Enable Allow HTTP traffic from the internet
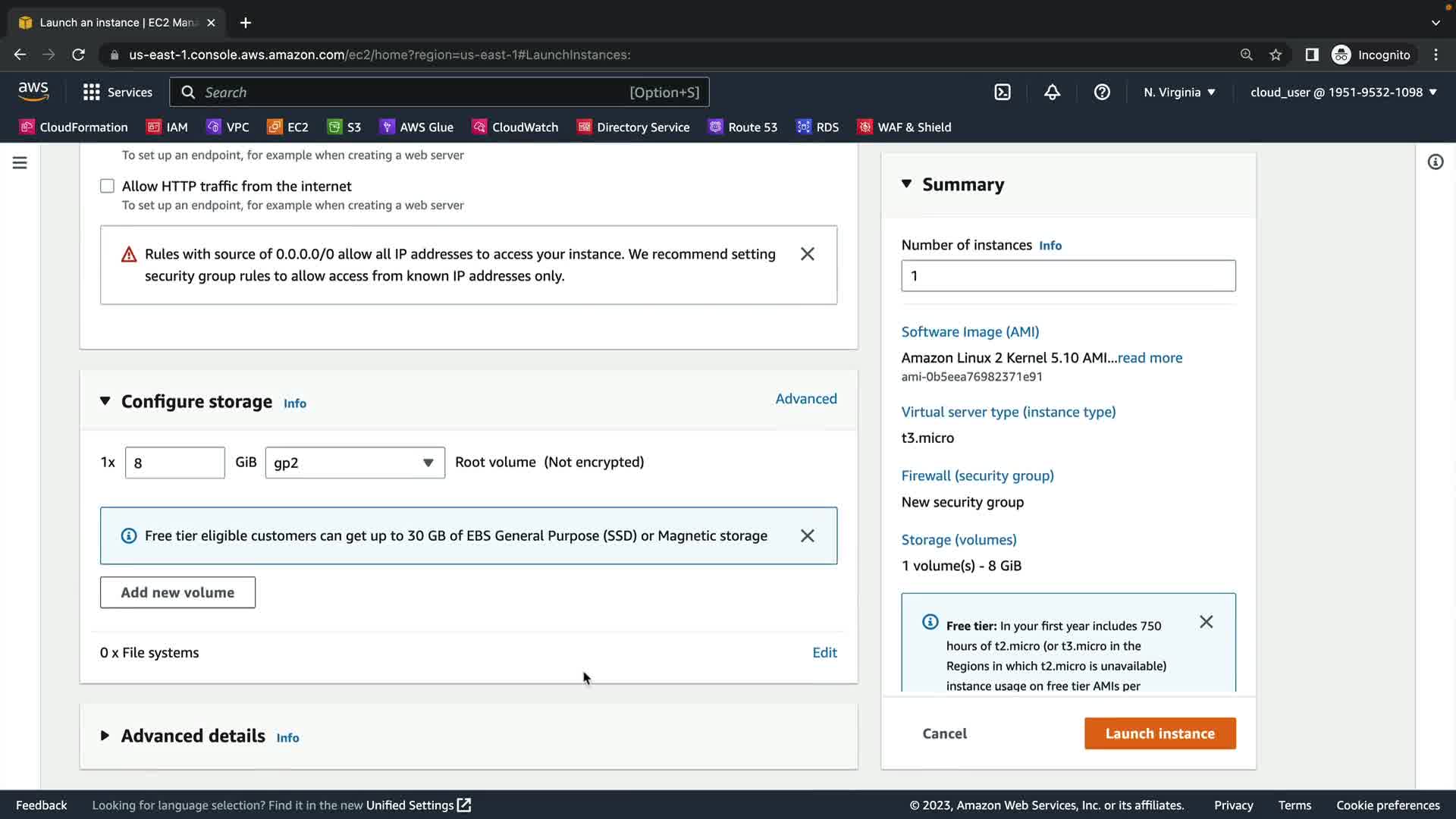The width and height of the screenshot is (1456, 819). 108,187
